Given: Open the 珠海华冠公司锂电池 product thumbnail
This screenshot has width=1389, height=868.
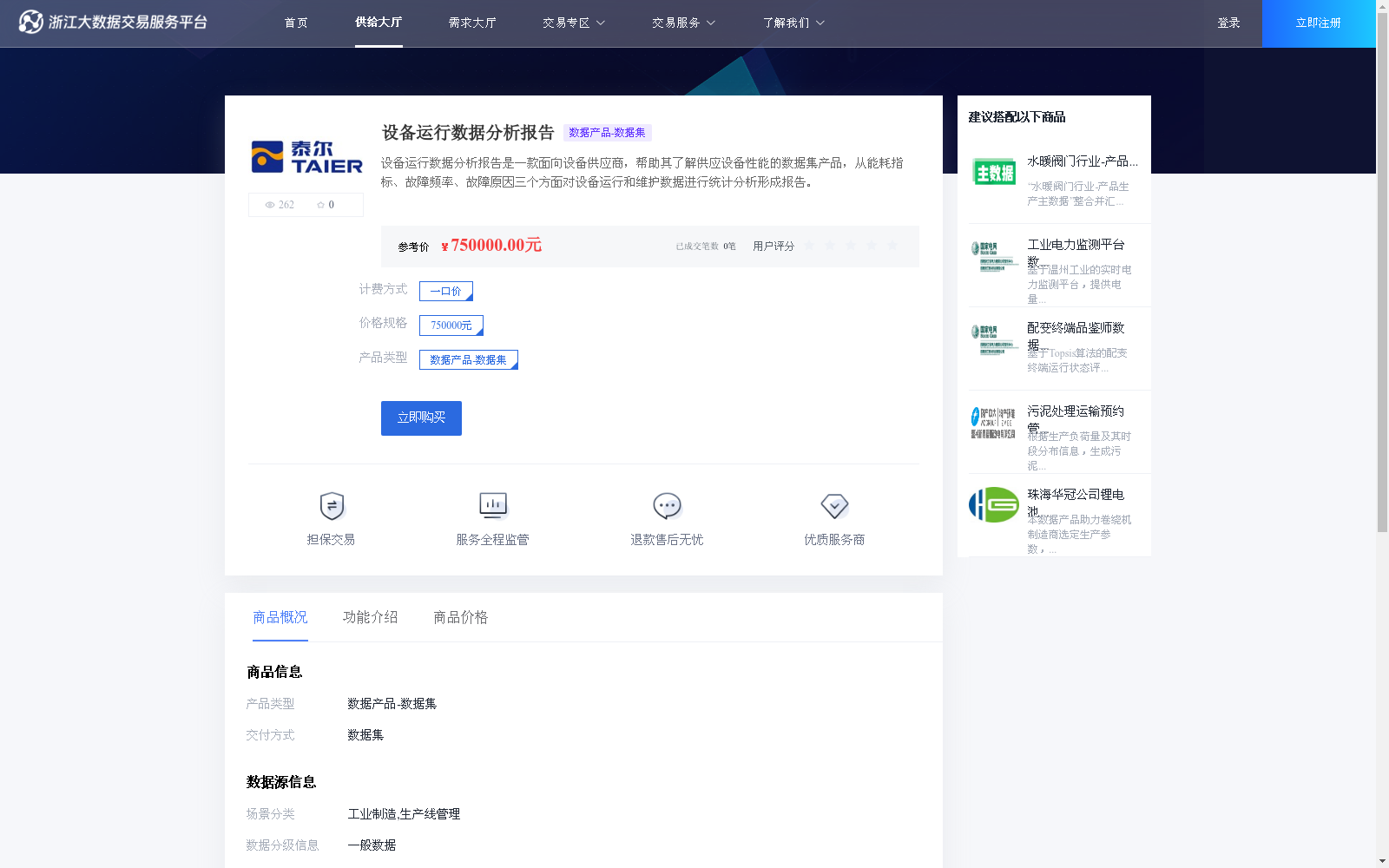Looking at the screenshot, I should pos(994,504).
